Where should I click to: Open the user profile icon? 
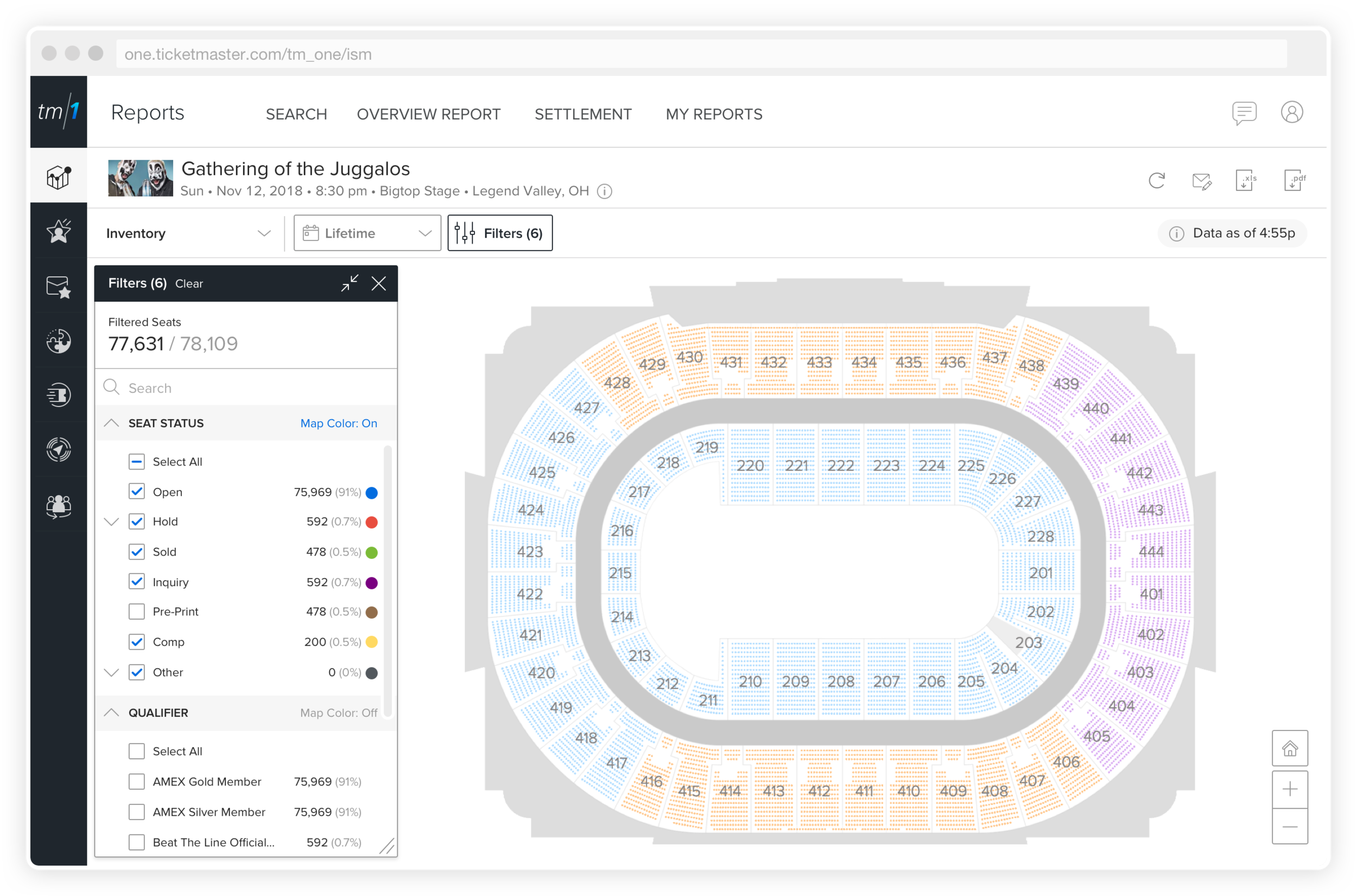1291,112
